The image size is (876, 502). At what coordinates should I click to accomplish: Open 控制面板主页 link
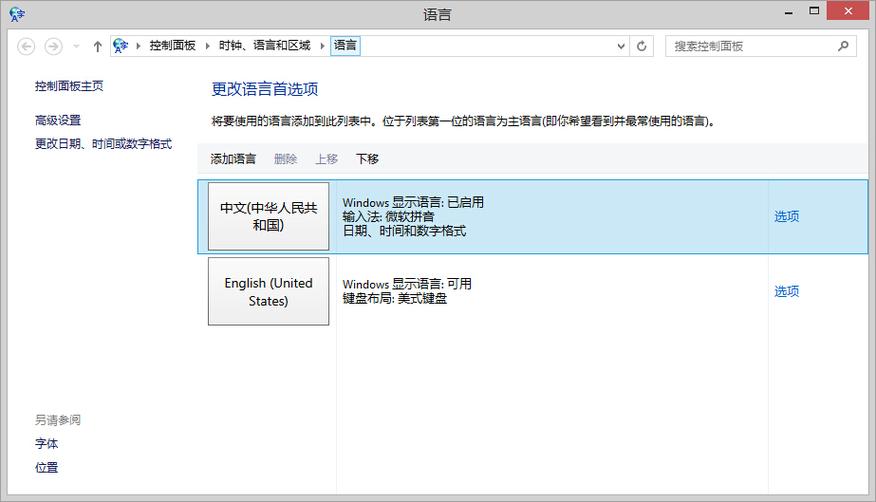[69, 86]
